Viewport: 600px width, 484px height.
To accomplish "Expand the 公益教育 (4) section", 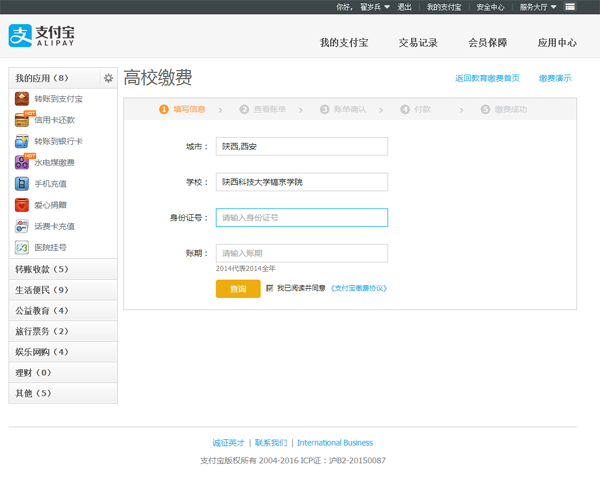I will (x=63, y=310).
